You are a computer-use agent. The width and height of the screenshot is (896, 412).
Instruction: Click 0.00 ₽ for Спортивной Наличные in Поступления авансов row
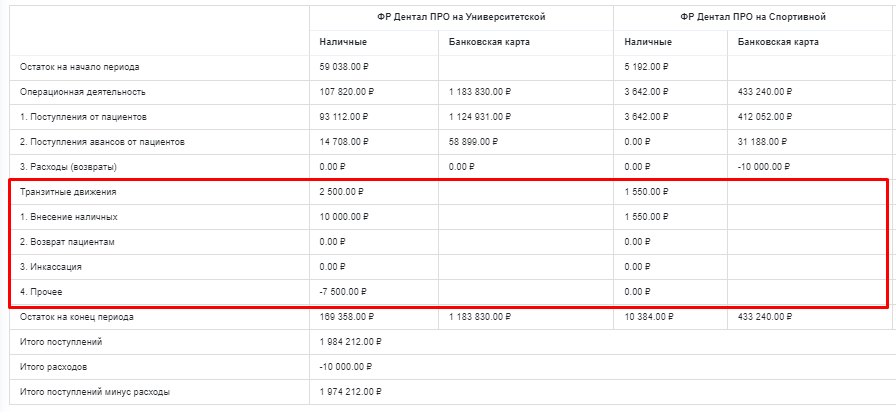pyautogui.click(x=637, y=142)
